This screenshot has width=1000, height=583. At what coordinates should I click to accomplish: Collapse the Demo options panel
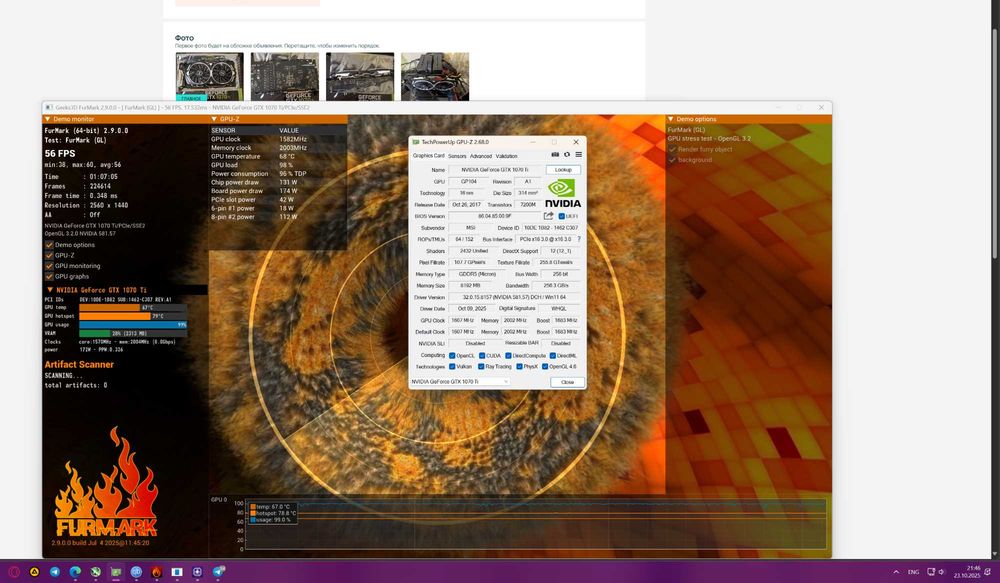(670, 119)
